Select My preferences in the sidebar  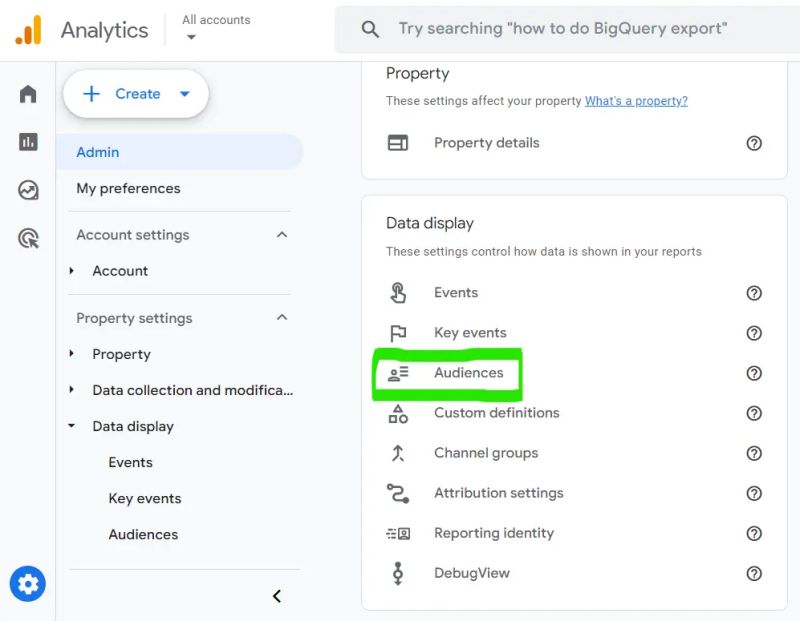(129, 188)
